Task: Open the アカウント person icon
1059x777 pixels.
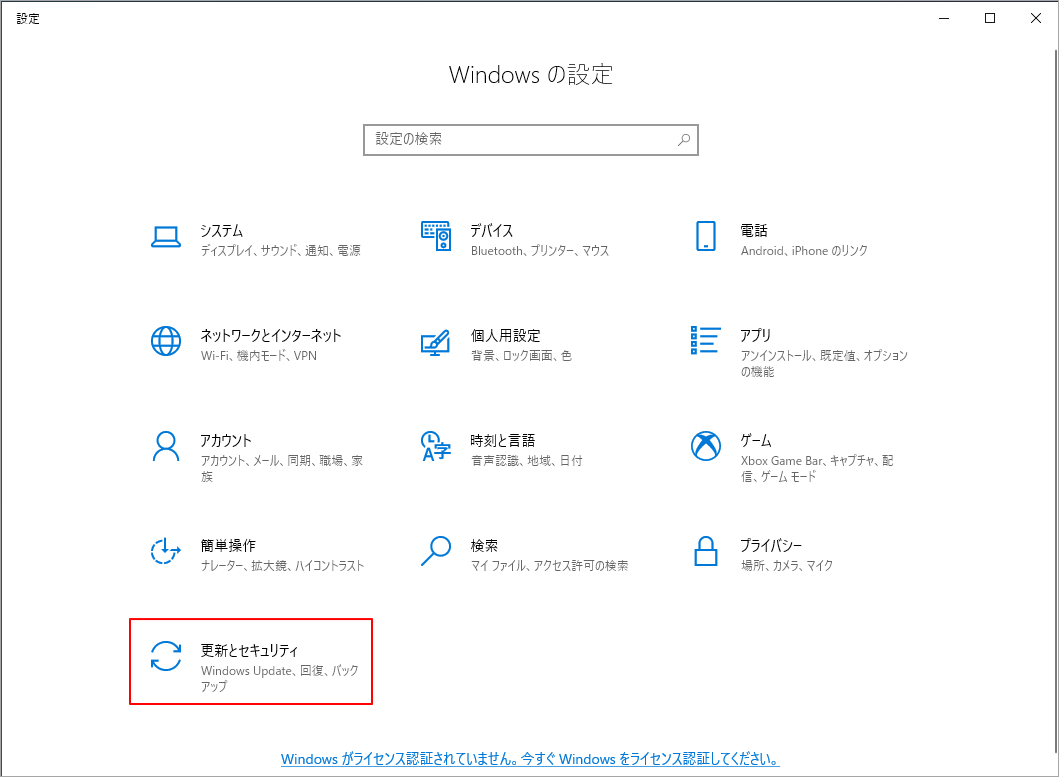Action: coord(165,446)
